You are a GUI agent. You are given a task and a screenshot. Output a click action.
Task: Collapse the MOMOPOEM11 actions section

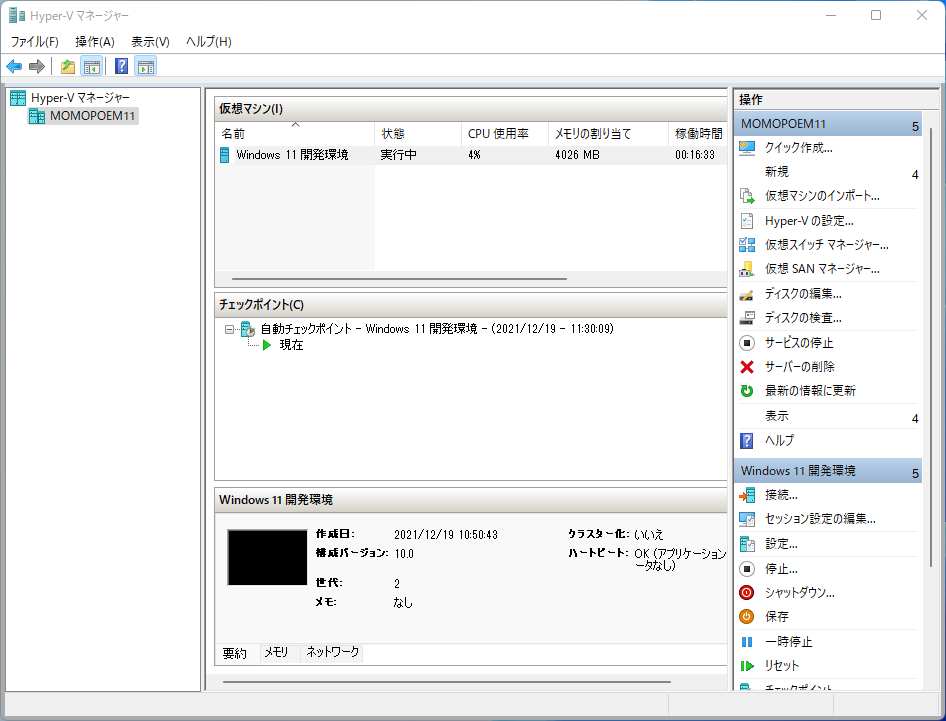915,126
